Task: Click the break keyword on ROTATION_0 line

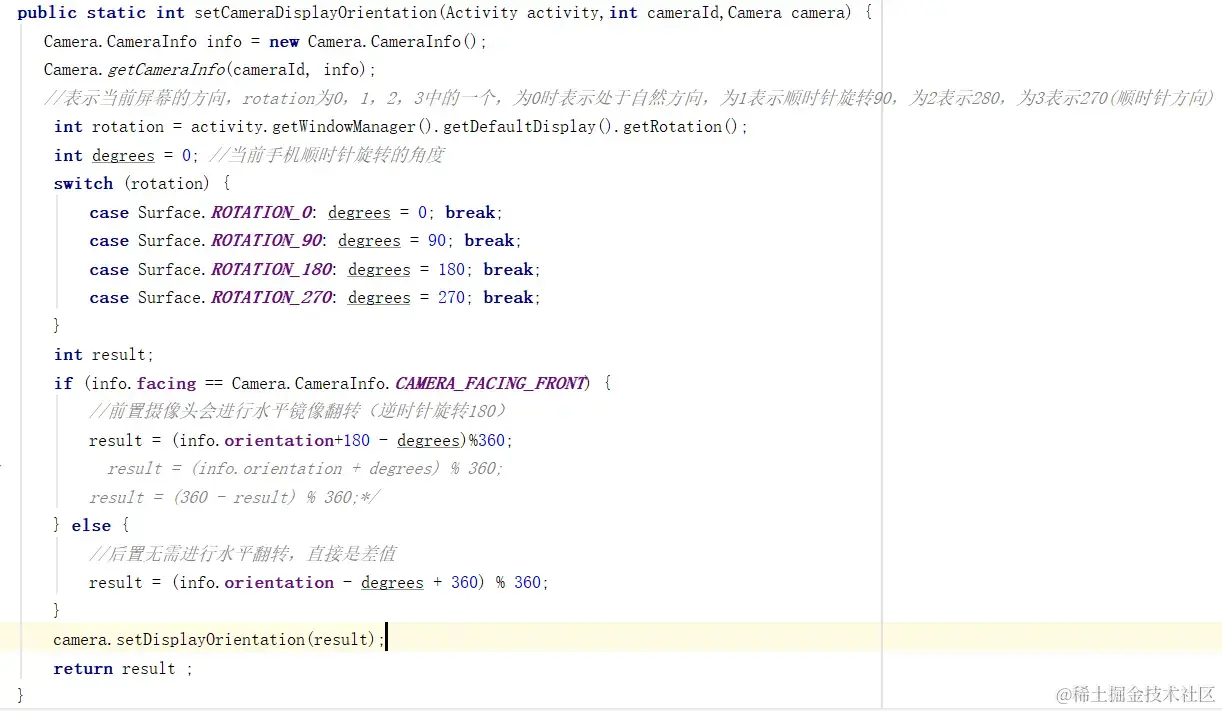Action: click(x=470, y=212)
